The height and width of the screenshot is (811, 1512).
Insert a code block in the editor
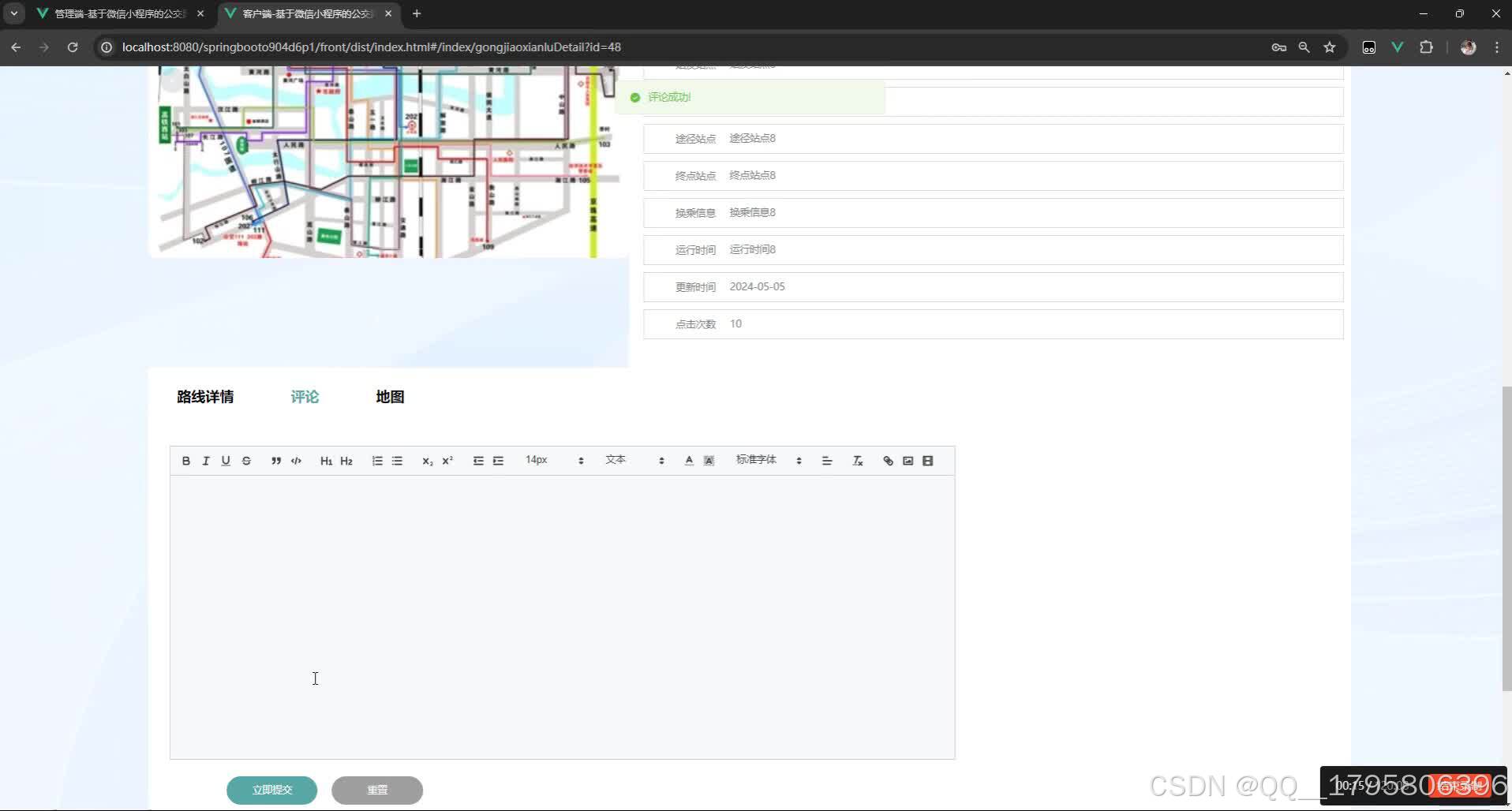click(x=296, y=461)
